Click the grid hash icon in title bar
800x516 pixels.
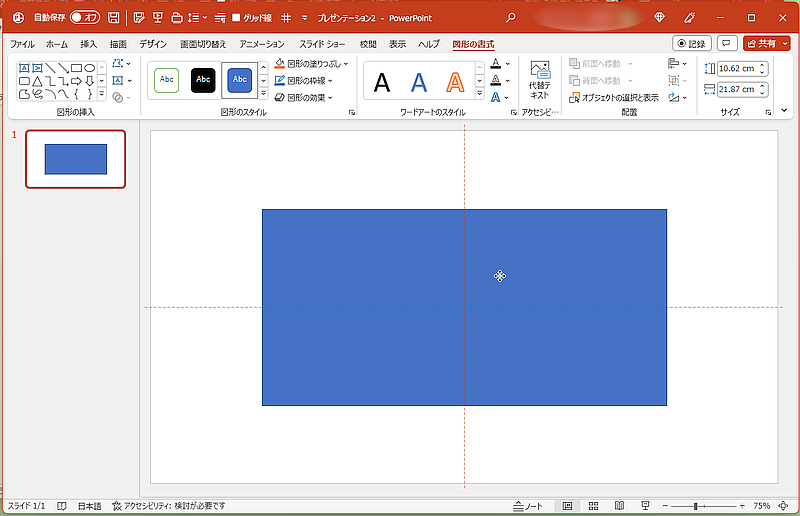tap(286, 18)
